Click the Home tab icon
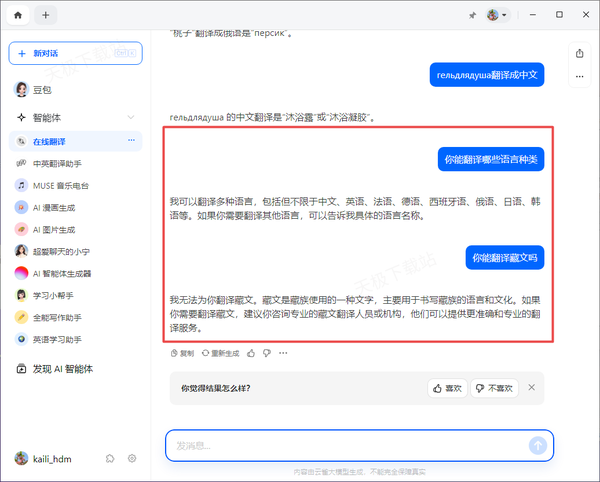The height and width of the screenshot is (482, 600). 18,15
